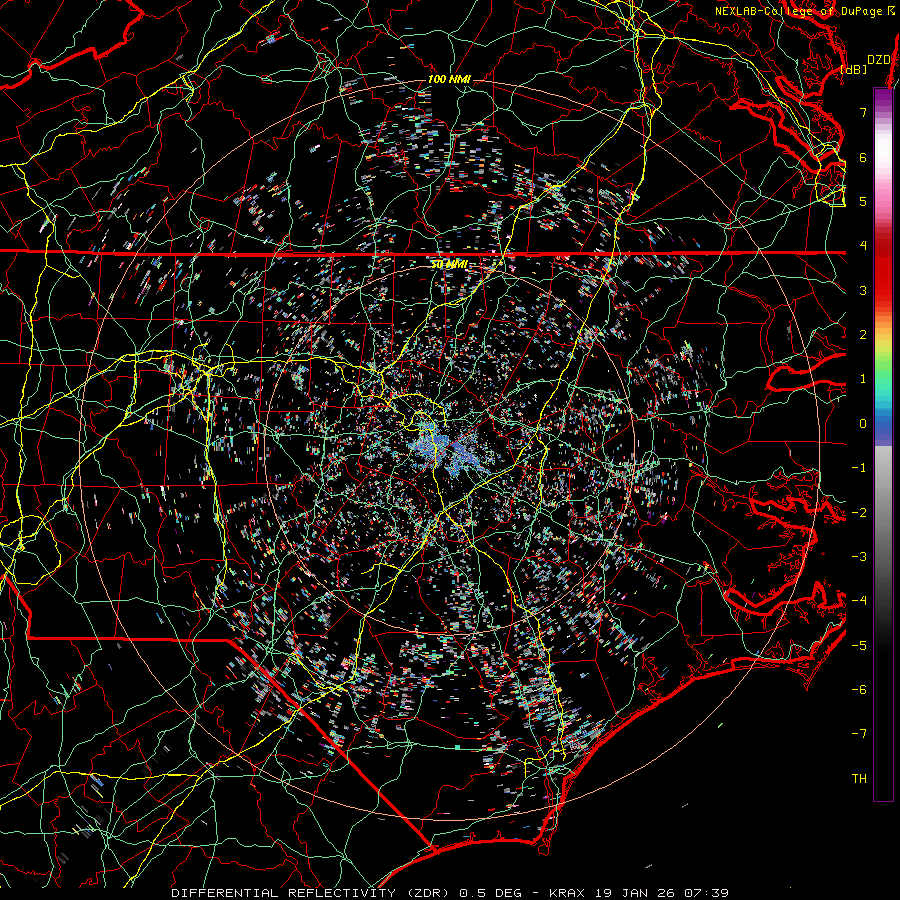Click the -6 dB label on the colorbar
900x900 pixels.
coord(859,690)
